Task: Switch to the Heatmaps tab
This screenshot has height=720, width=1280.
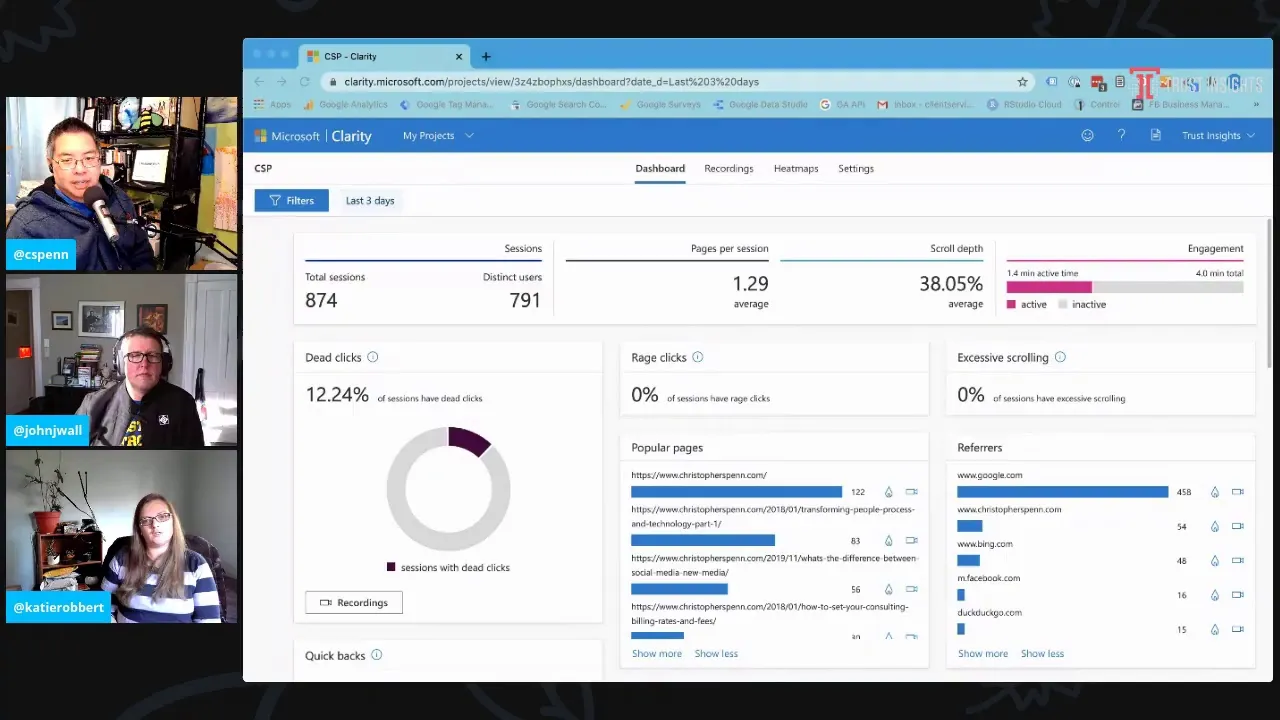Action: pos(796,169)
